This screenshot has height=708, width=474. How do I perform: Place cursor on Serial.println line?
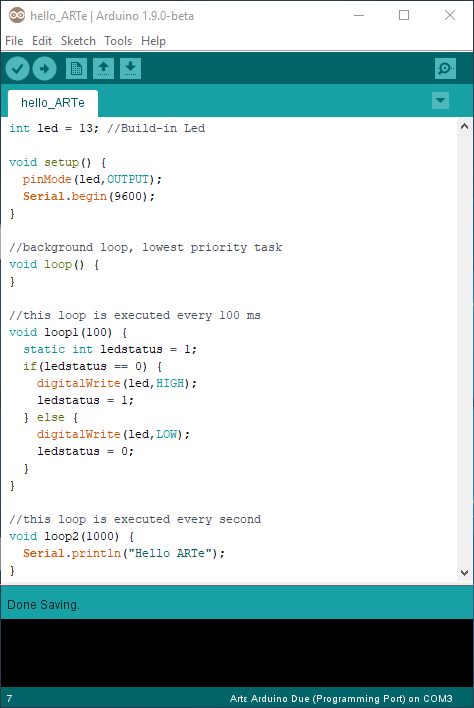click(x=124, y=553)
